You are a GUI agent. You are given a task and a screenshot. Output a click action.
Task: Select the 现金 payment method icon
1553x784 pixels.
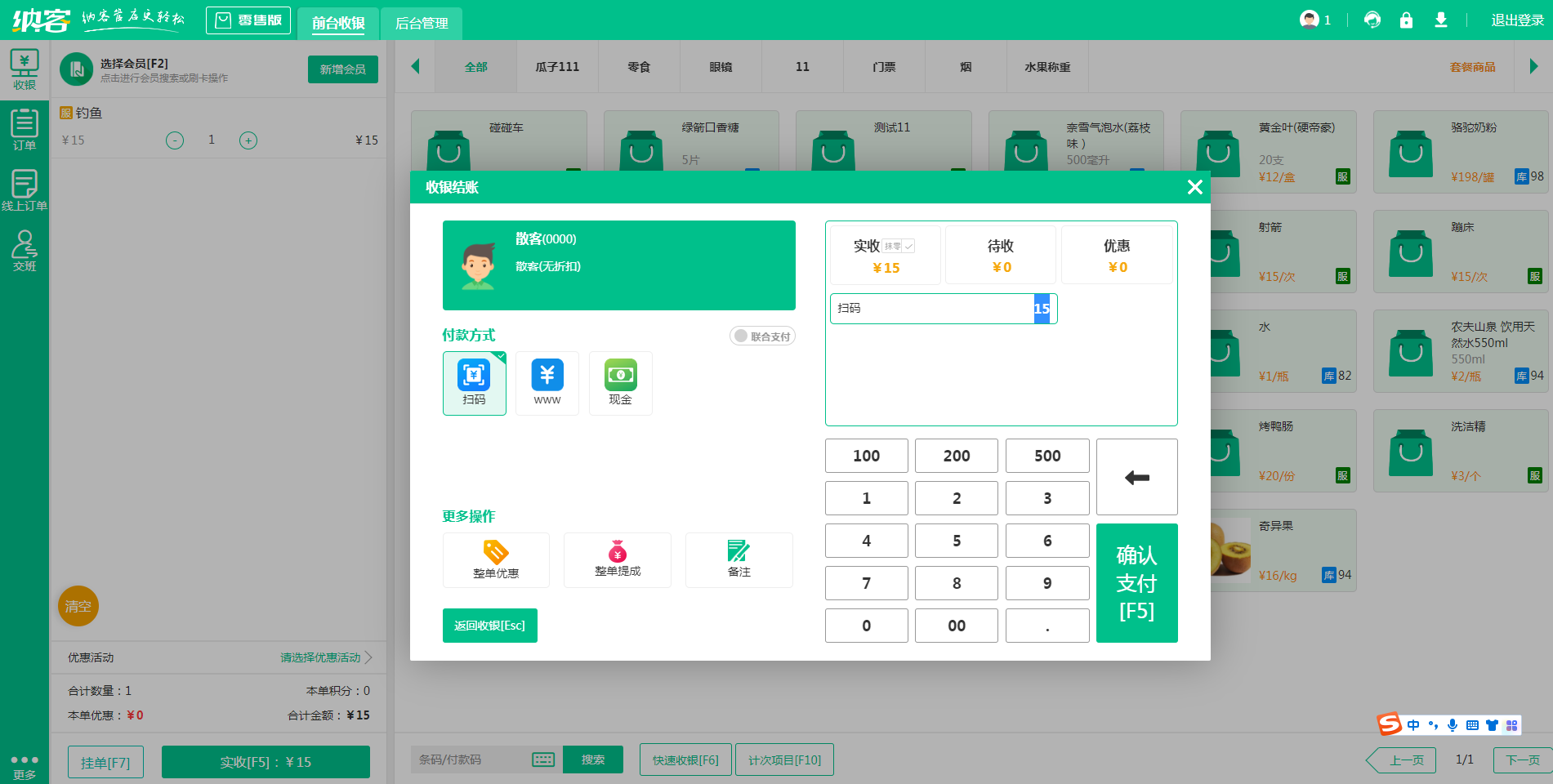pyautogui.click(x=620, y=383)
